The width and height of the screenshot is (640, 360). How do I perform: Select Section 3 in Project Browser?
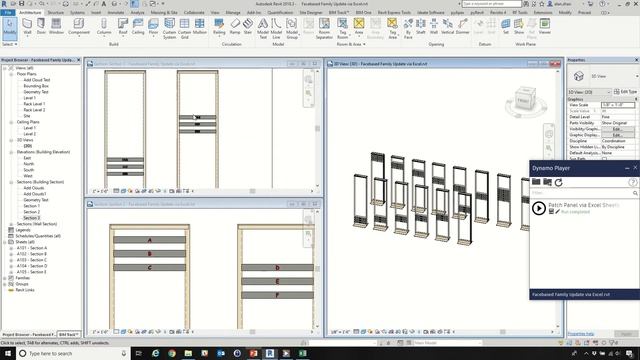coord(32,218)
